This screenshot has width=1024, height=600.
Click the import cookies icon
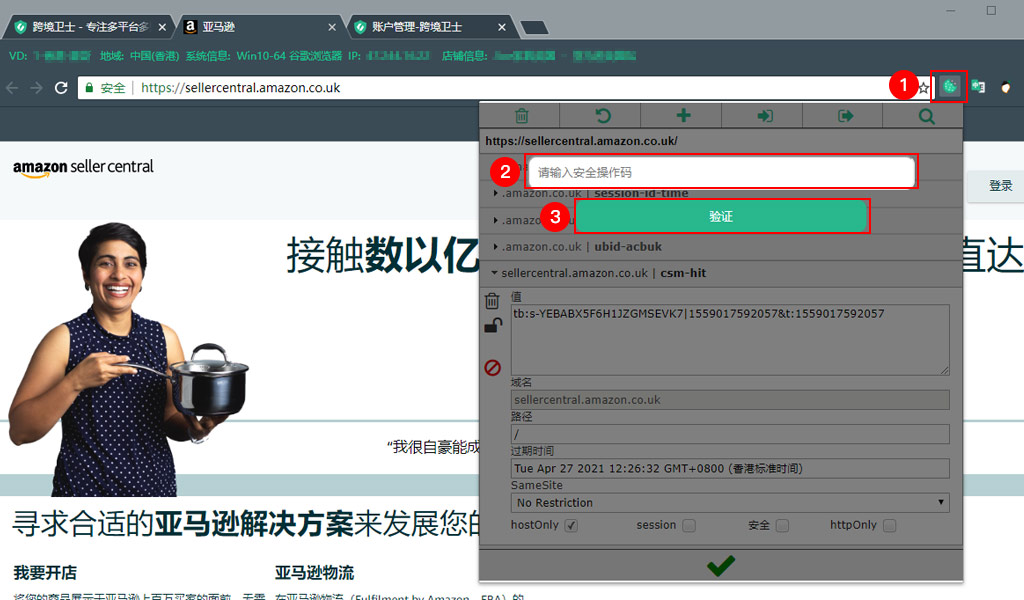click(x=765, y=116)
